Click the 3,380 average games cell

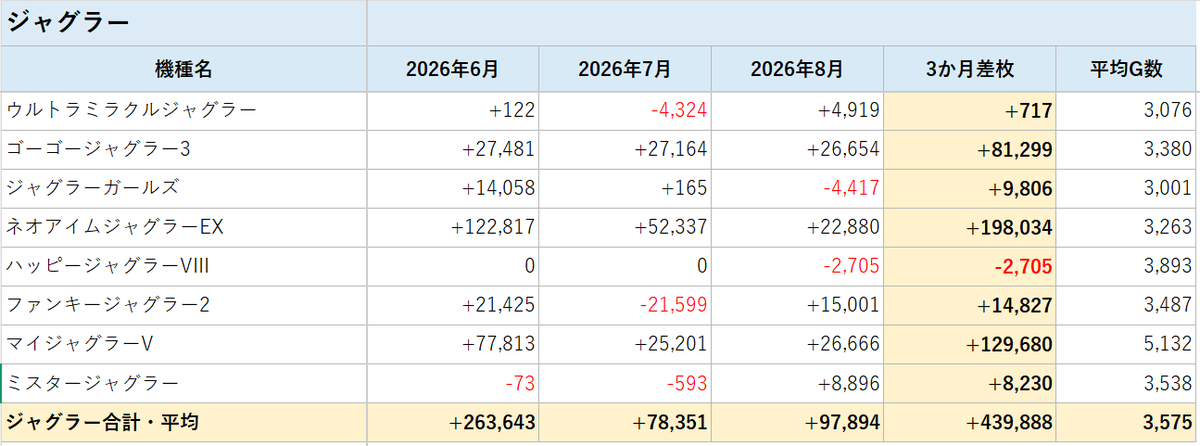pos(1128,150)
